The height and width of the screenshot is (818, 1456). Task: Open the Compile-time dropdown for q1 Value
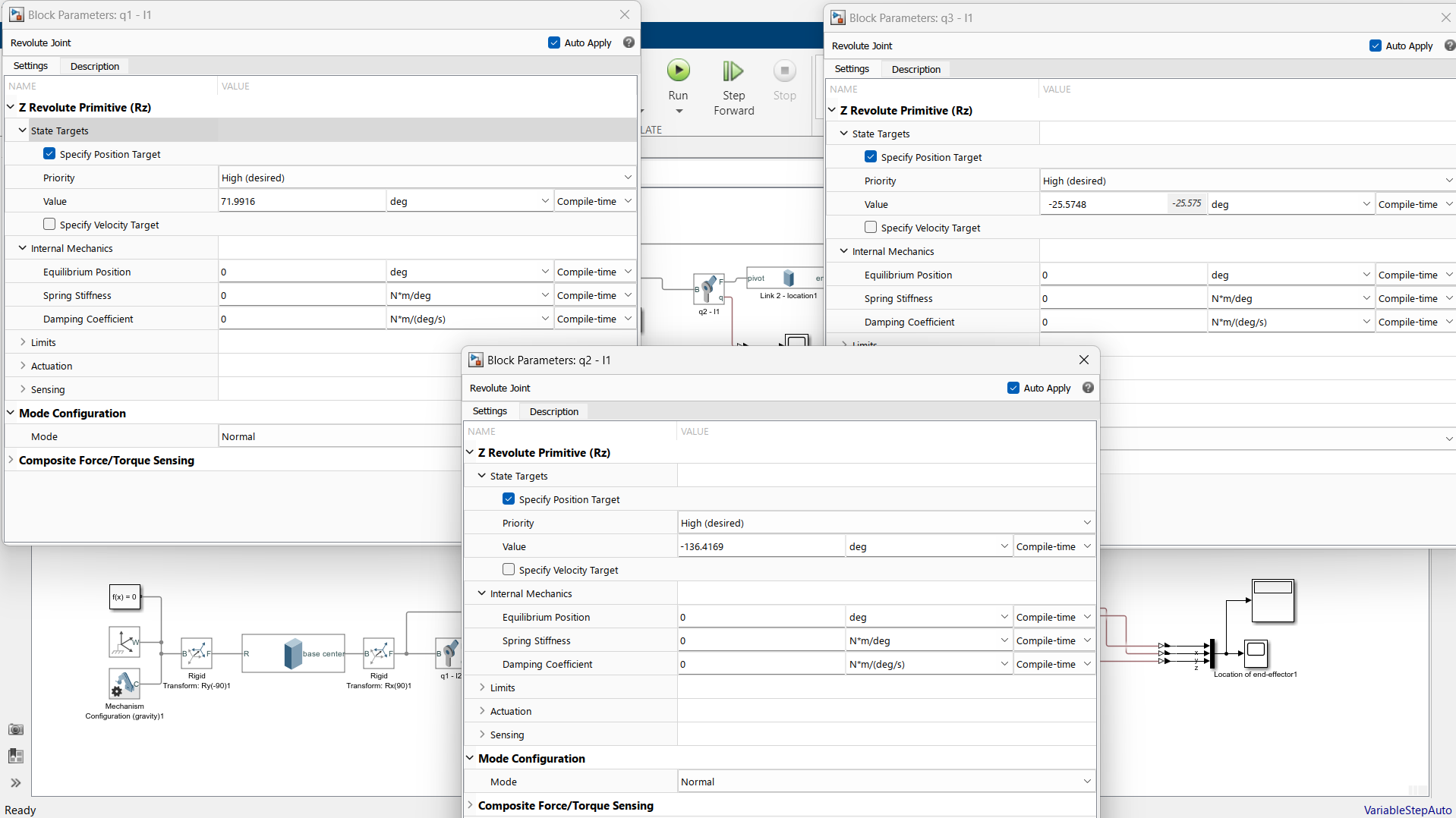click(595, 201)
